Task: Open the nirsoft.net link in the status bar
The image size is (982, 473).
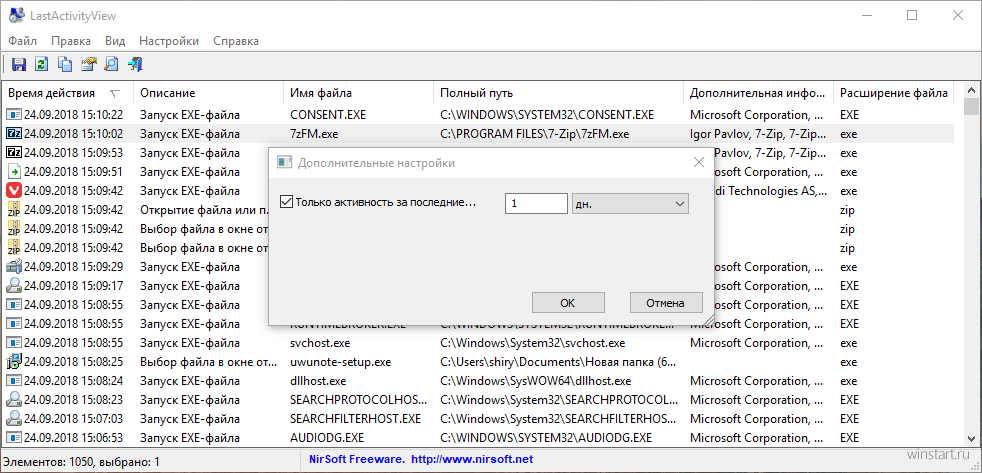Action: [x=470, y=460]
